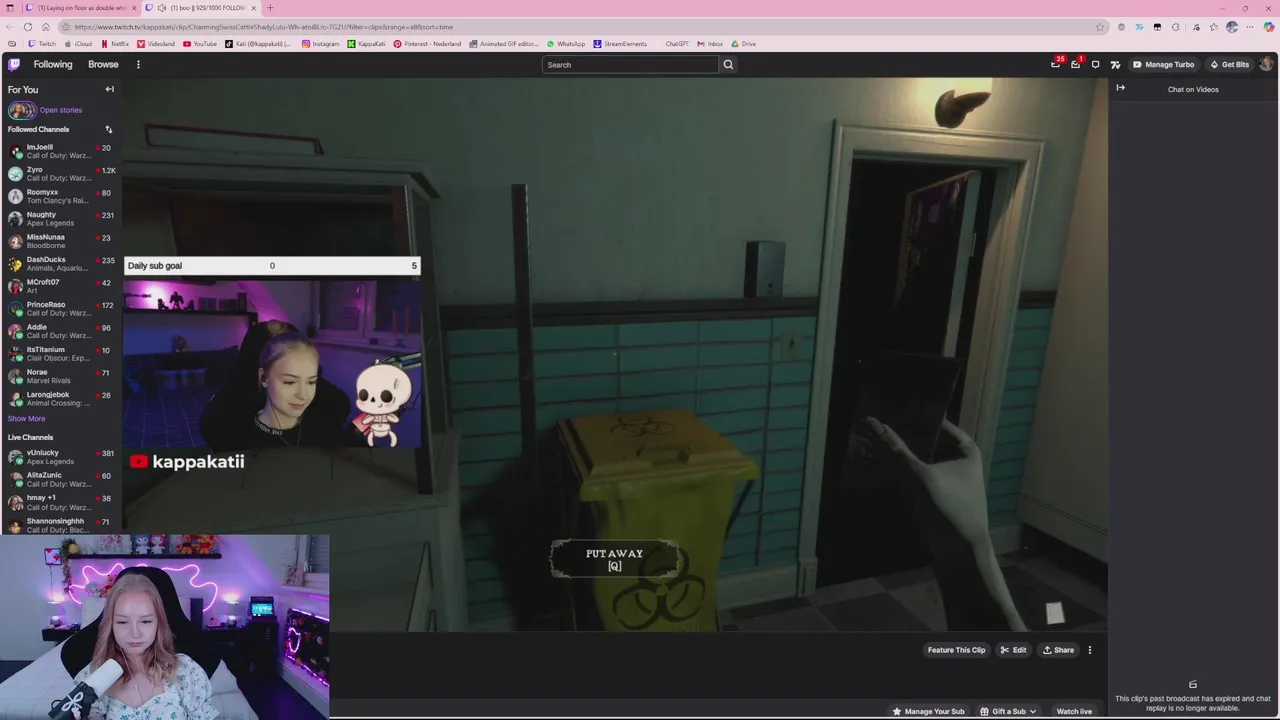
Task: Click Get Bits button
Action: point(1230,64)
